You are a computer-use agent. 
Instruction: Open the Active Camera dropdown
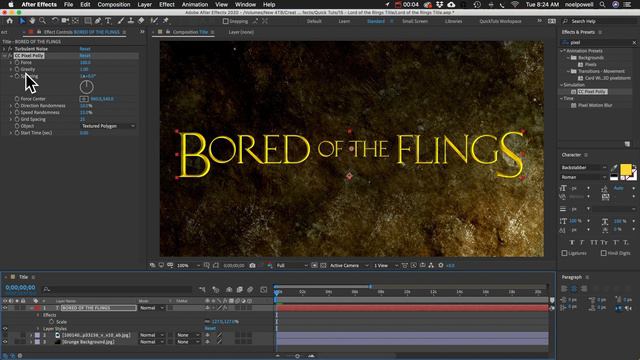(349, 265)
